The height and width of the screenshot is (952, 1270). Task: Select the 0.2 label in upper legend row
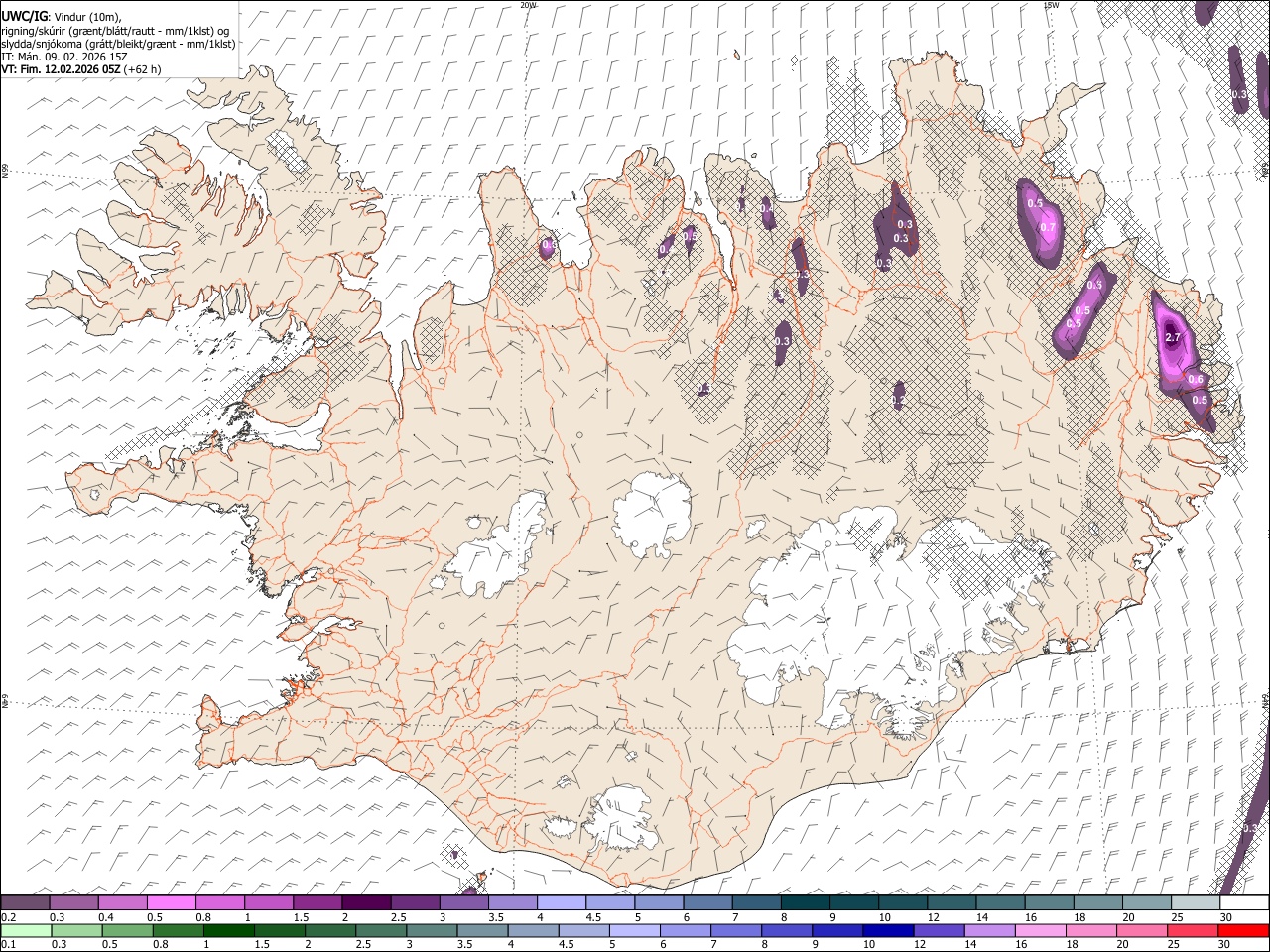(8, 917)
